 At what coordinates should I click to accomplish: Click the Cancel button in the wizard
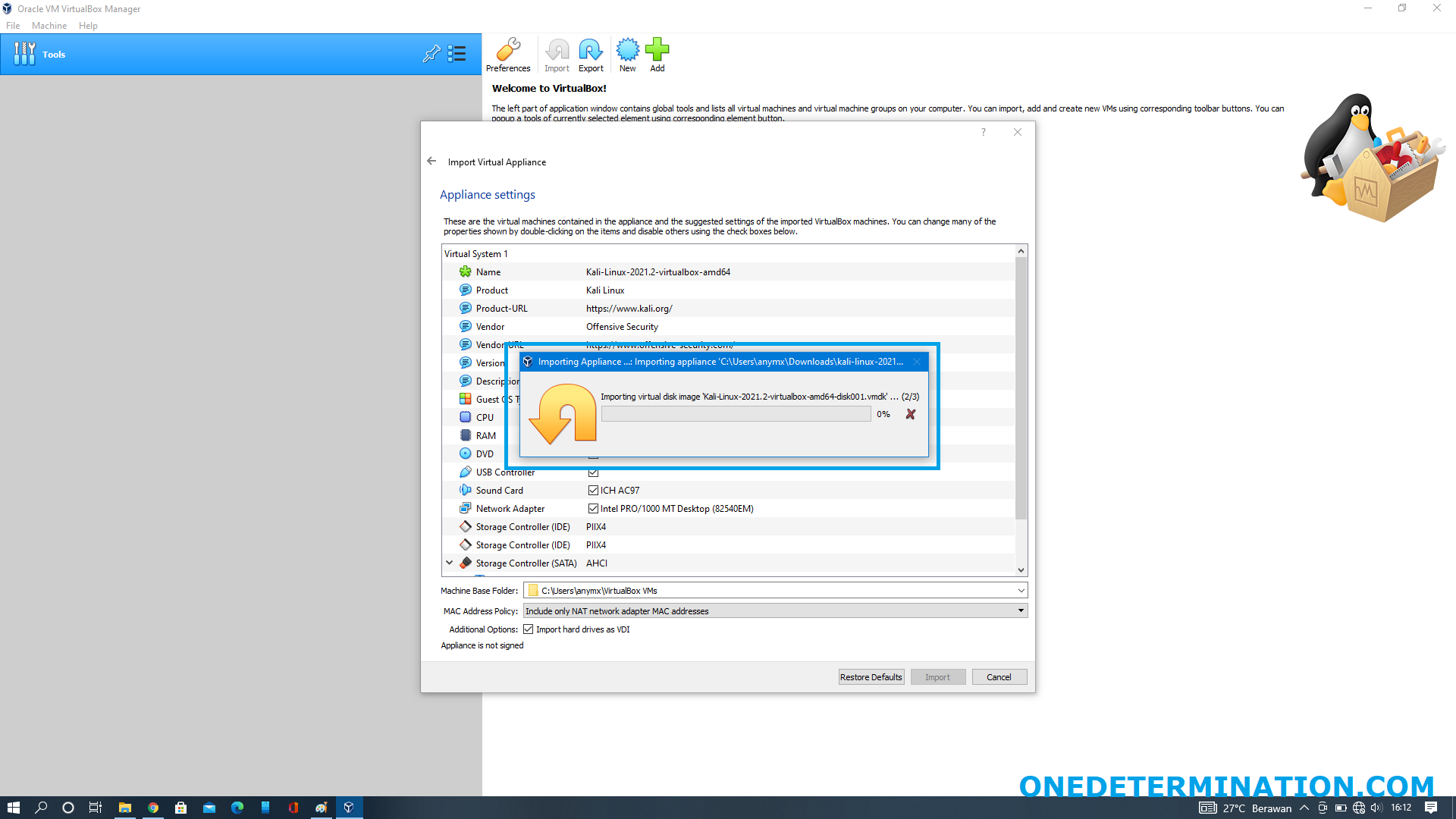[x=999, y=677]
